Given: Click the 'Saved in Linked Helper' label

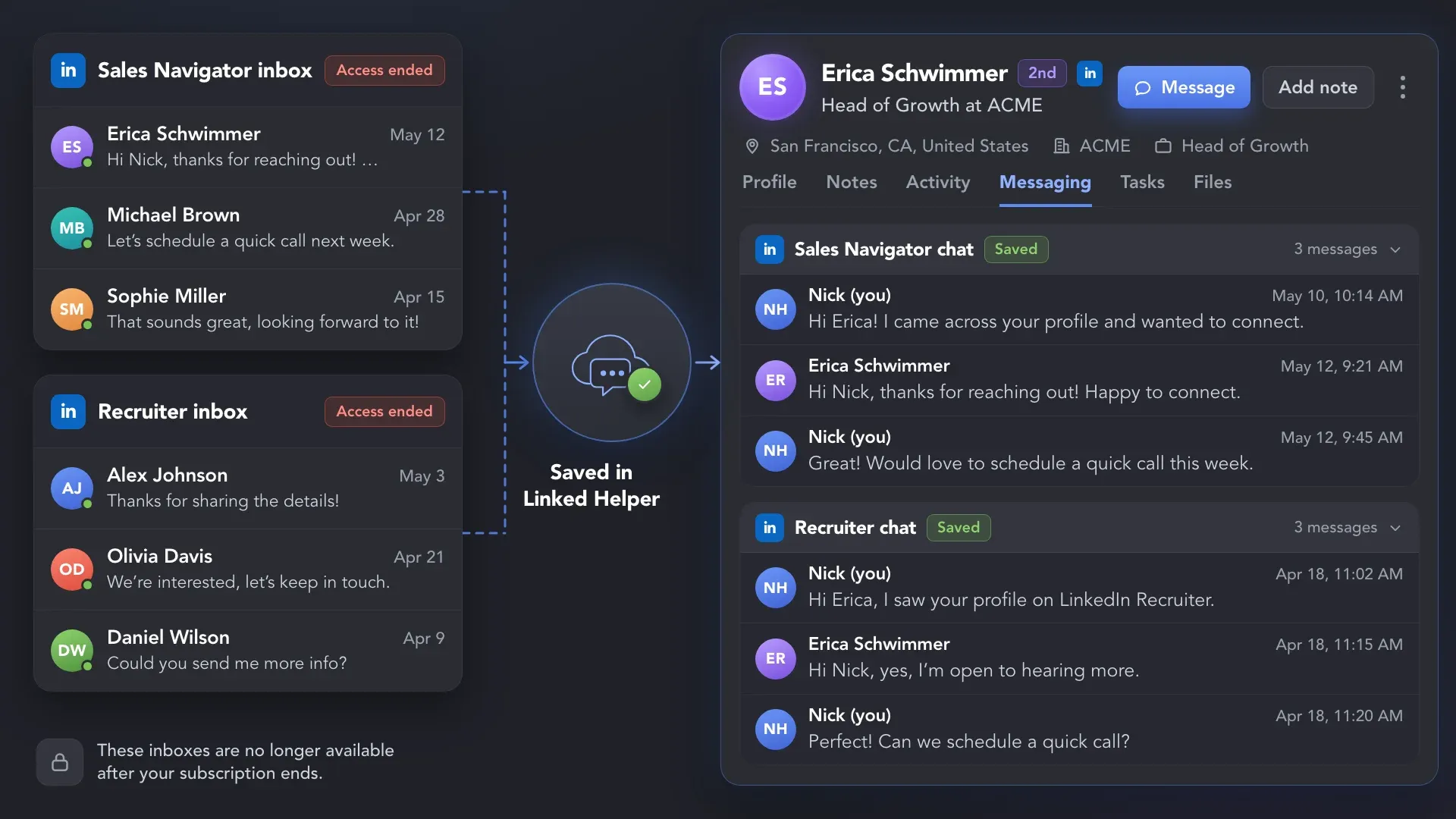Looking at the screenshot, I should point(591,485).
